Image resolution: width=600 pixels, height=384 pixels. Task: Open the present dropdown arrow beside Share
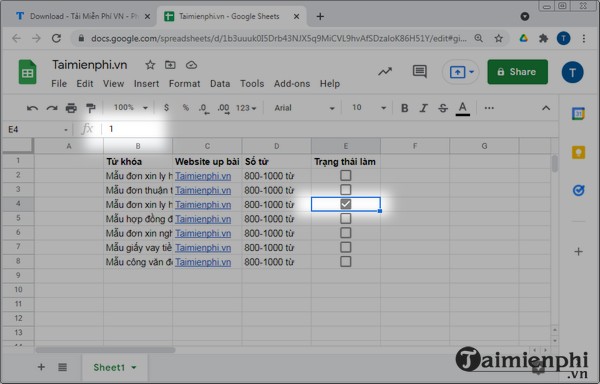471,72
